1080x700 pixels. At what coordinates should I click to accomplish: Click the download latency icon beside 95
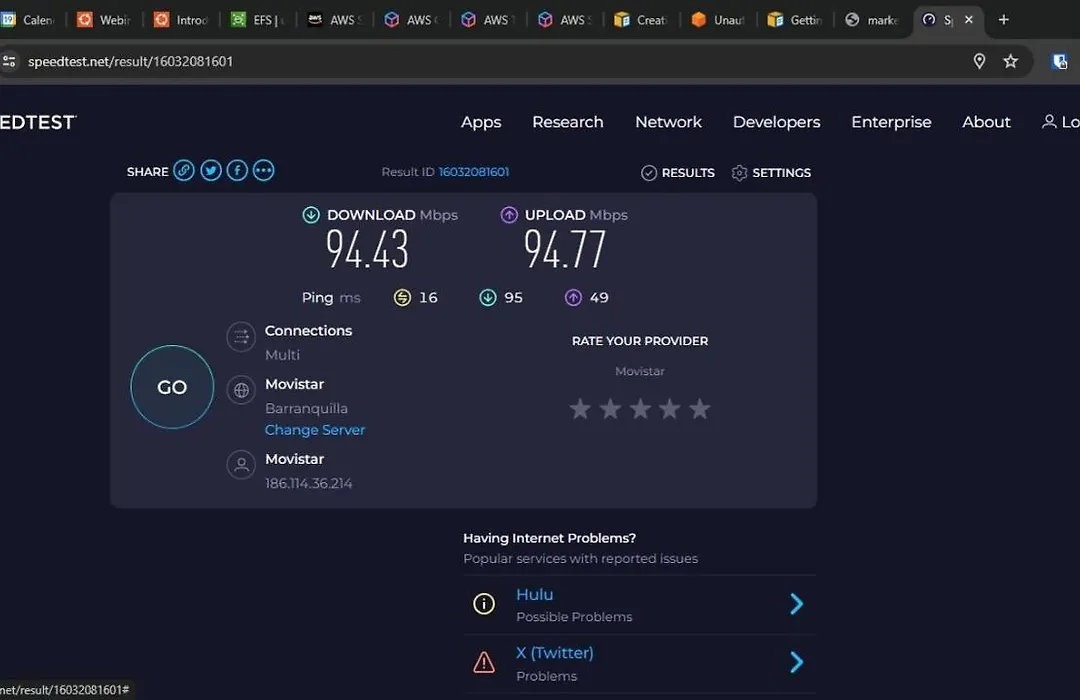point(488,298)
